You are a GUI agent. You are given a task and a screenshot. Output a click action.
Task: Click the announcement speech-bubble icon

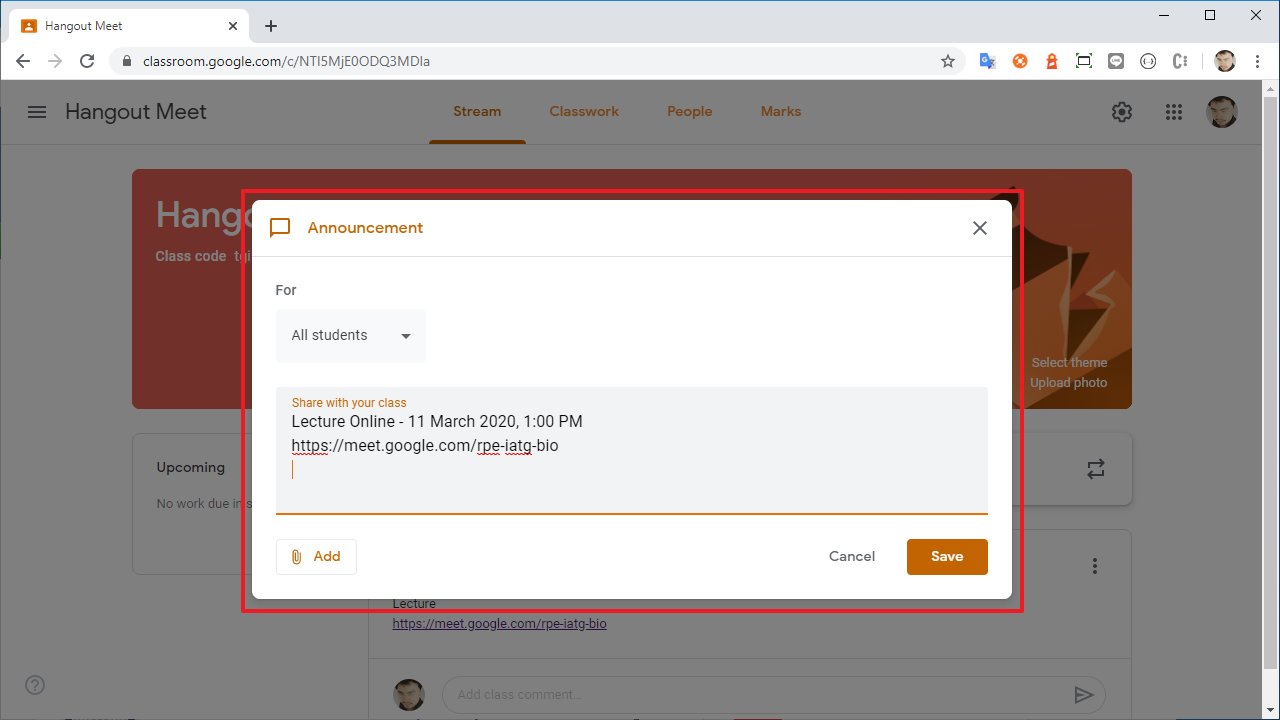(x=280, y=228)
